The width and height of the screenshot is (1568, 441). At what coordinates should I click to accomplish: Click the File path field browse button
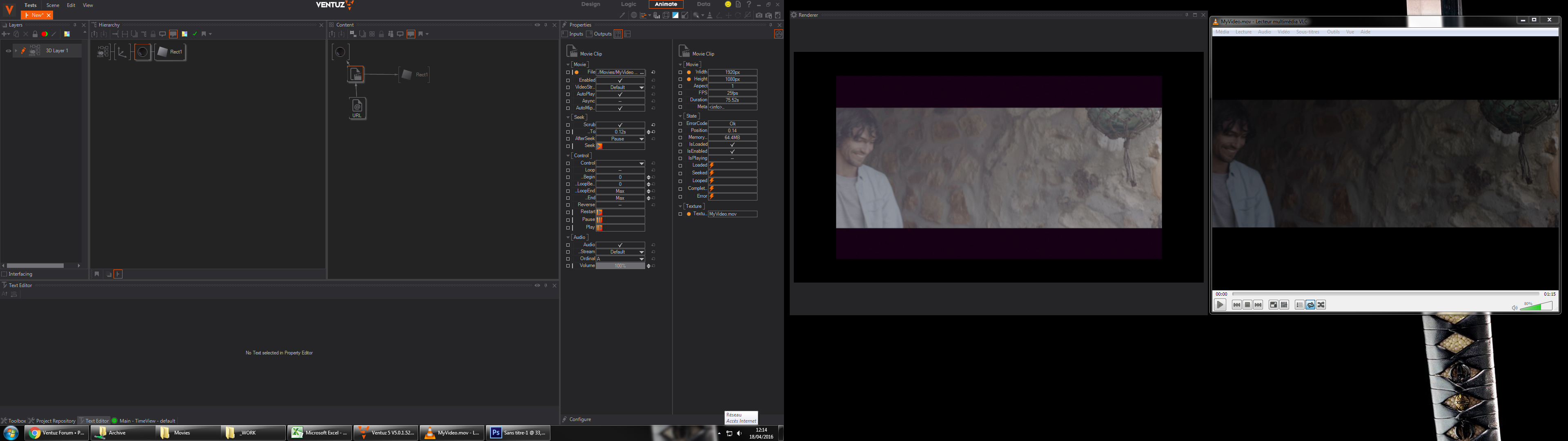[641, 73]
